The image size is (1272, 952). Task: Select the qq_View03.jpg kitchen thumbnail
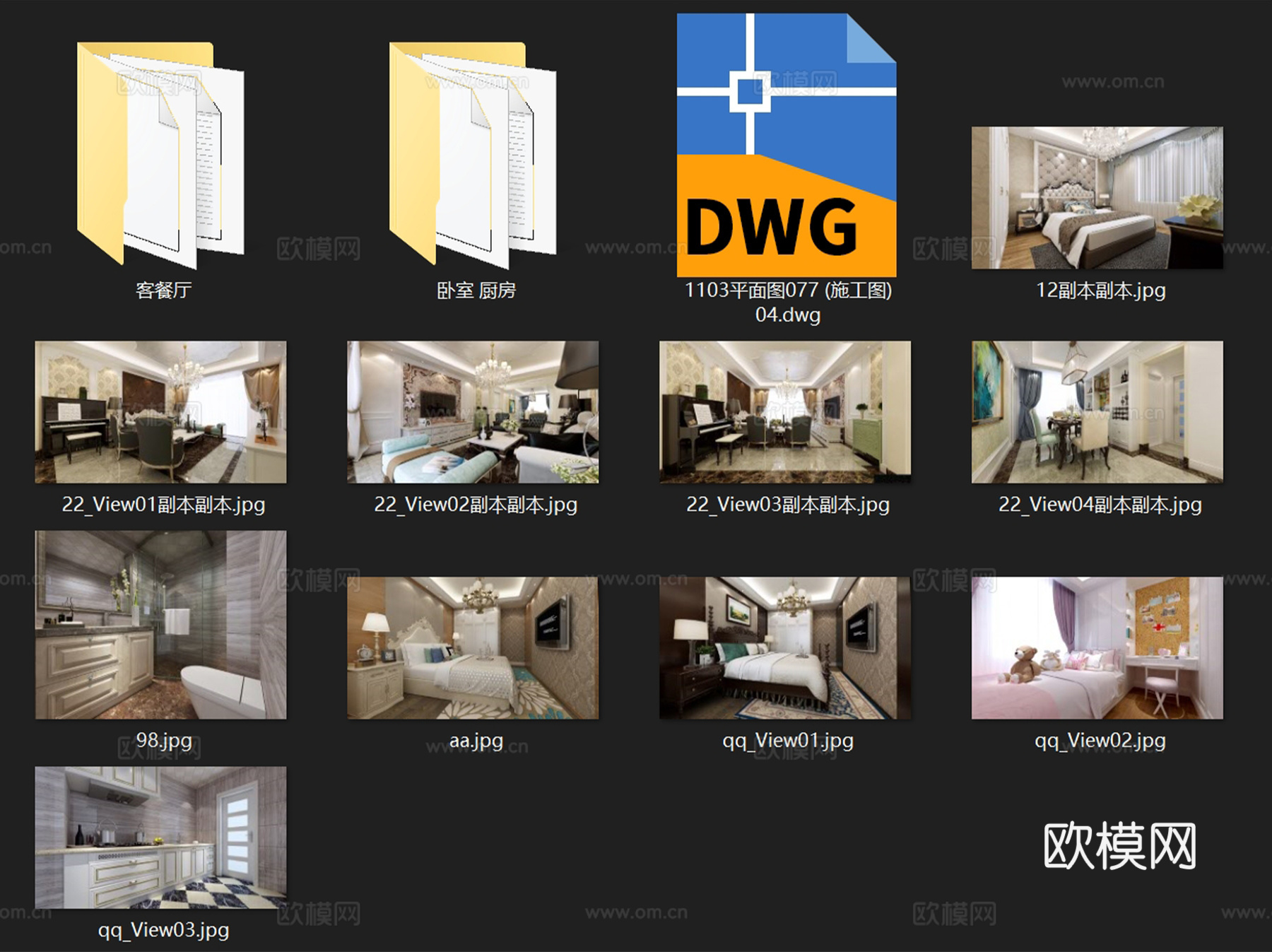click(x=161, y=838)
